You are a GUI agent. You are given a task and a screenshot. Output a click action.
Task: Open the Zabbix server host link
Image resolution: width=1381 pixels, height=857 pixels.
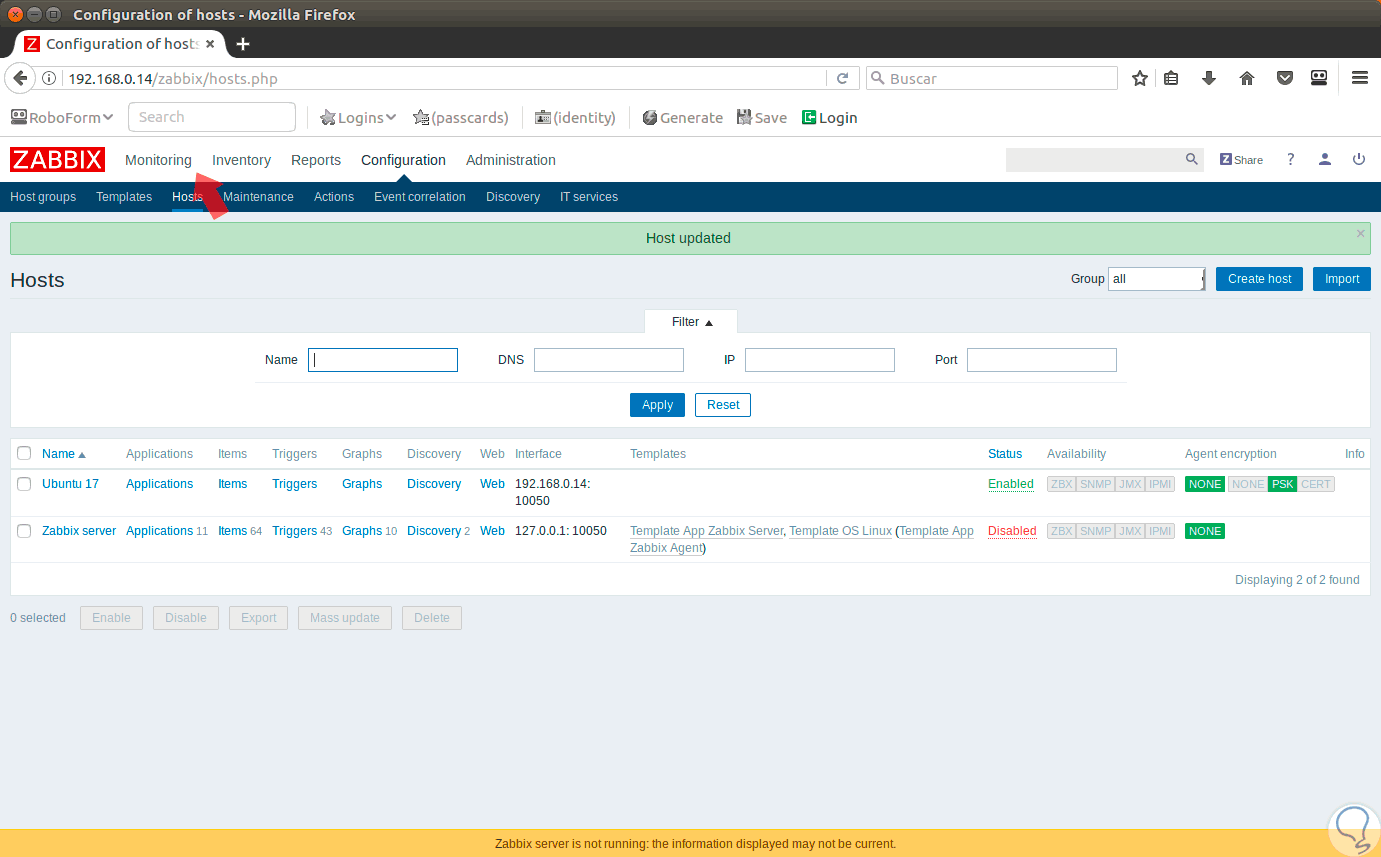[79, 531]
